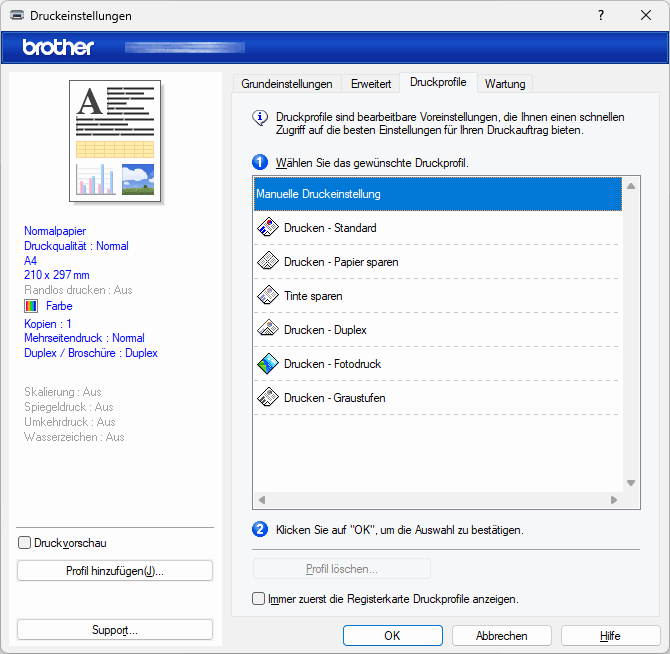Confirm with the OK button
This screenshot has width=670, height=654.
coord(392,636)
